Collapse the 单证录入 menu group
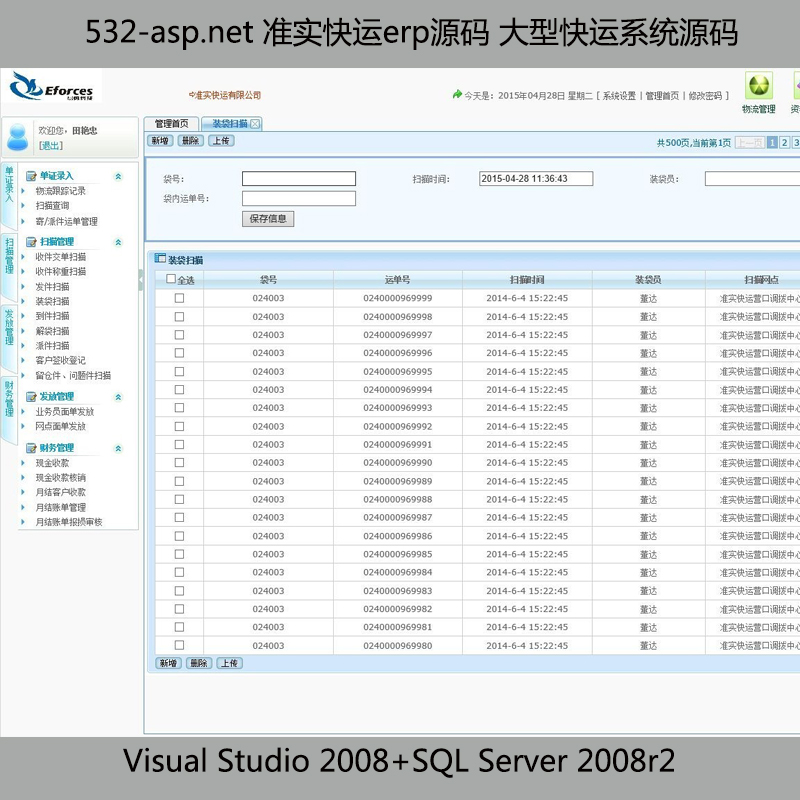The height and width of the screenshot is (800, 800). point(118,177)
